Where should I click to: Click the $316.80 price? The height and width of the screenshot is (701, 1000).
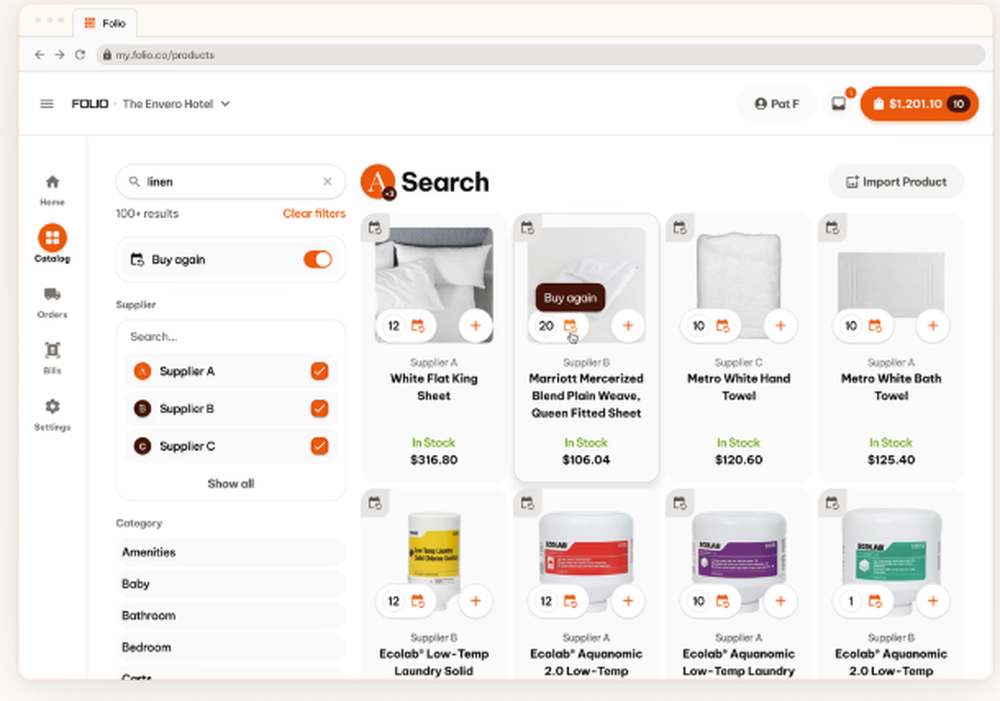434,460
